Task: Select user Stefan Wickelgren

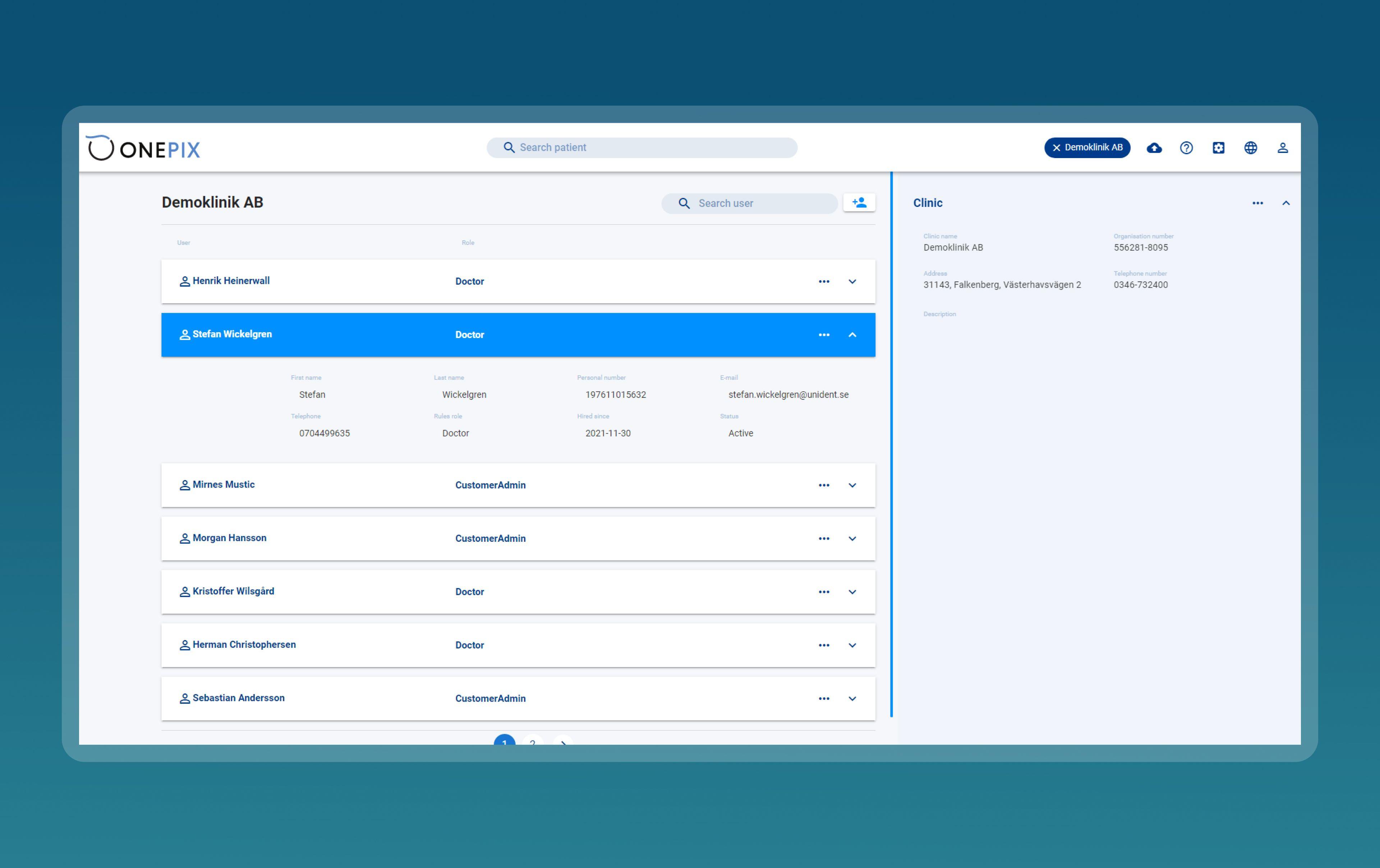Action: click(232, 334)
